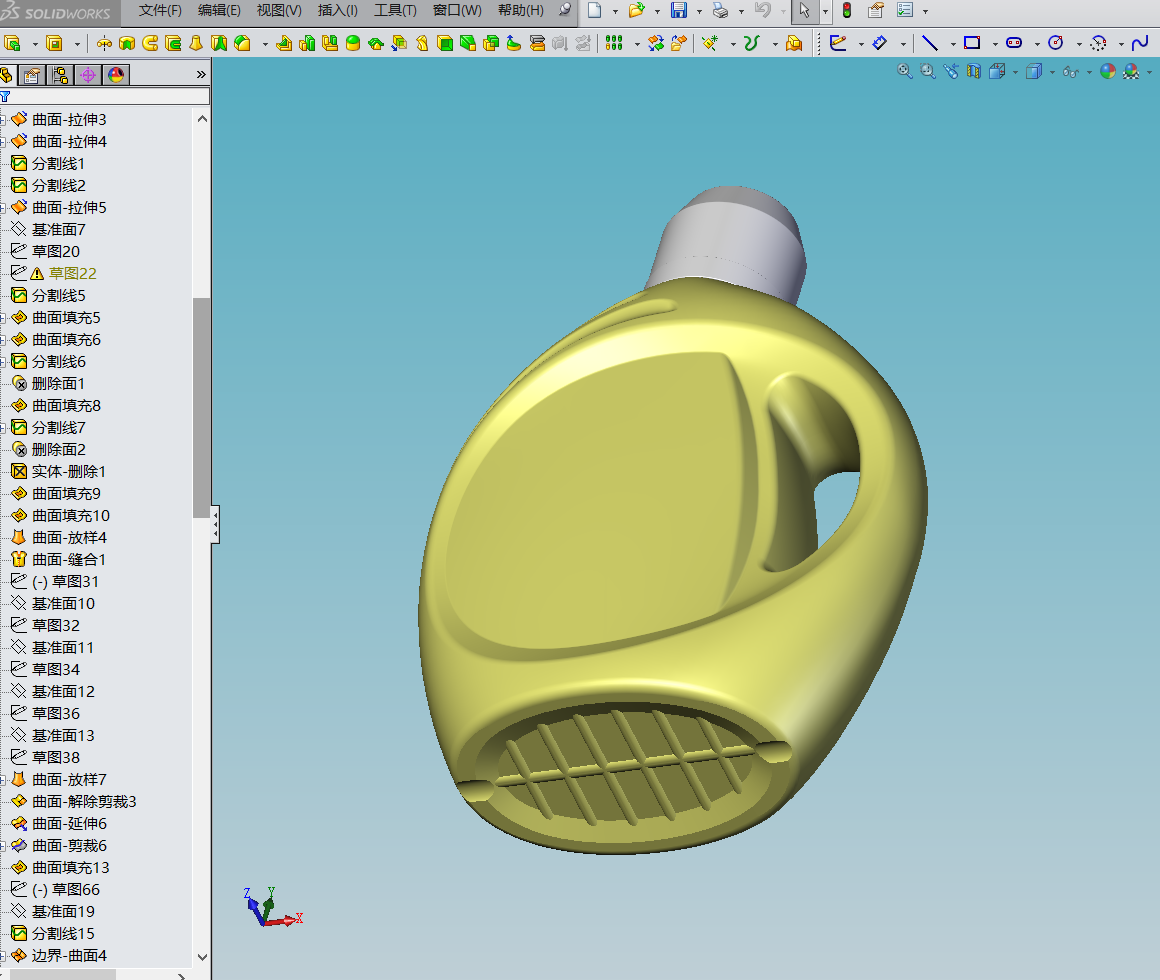Open the dropdown arrow beside the Options icon
Viewport: 1160px width, 980px height.
pyautogui.click(x=925, y=12)
